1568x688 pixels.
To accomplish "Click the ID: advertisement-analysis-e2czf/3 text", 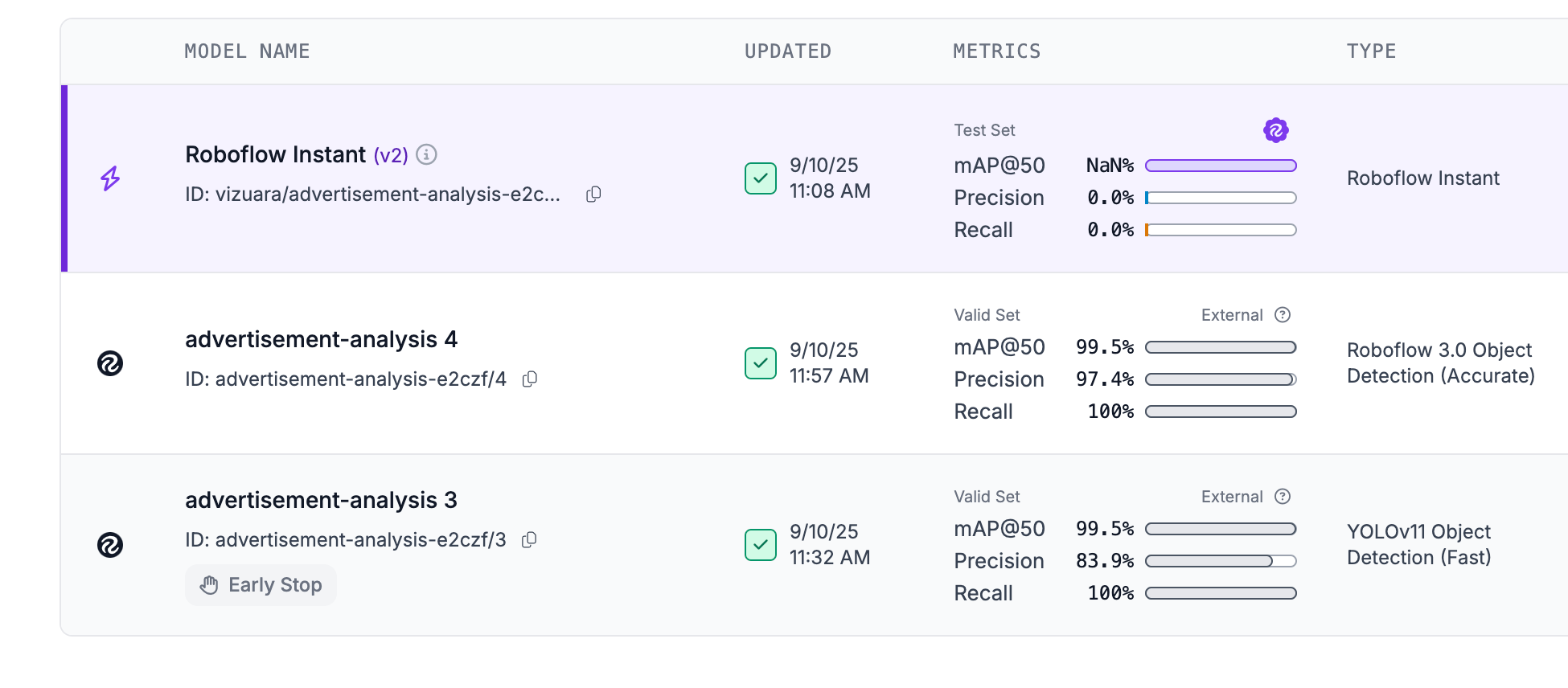I will pyautogui.click(x=346, y=540).
